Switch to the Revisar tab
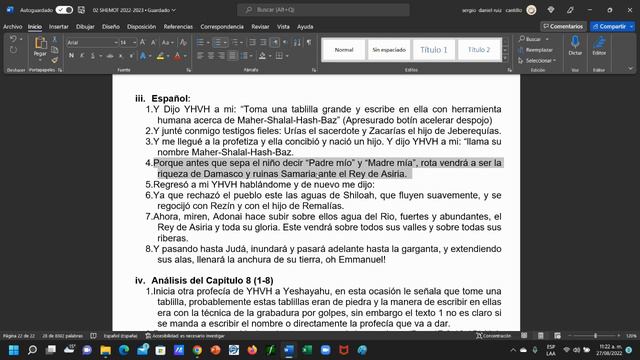 point(260,27)
